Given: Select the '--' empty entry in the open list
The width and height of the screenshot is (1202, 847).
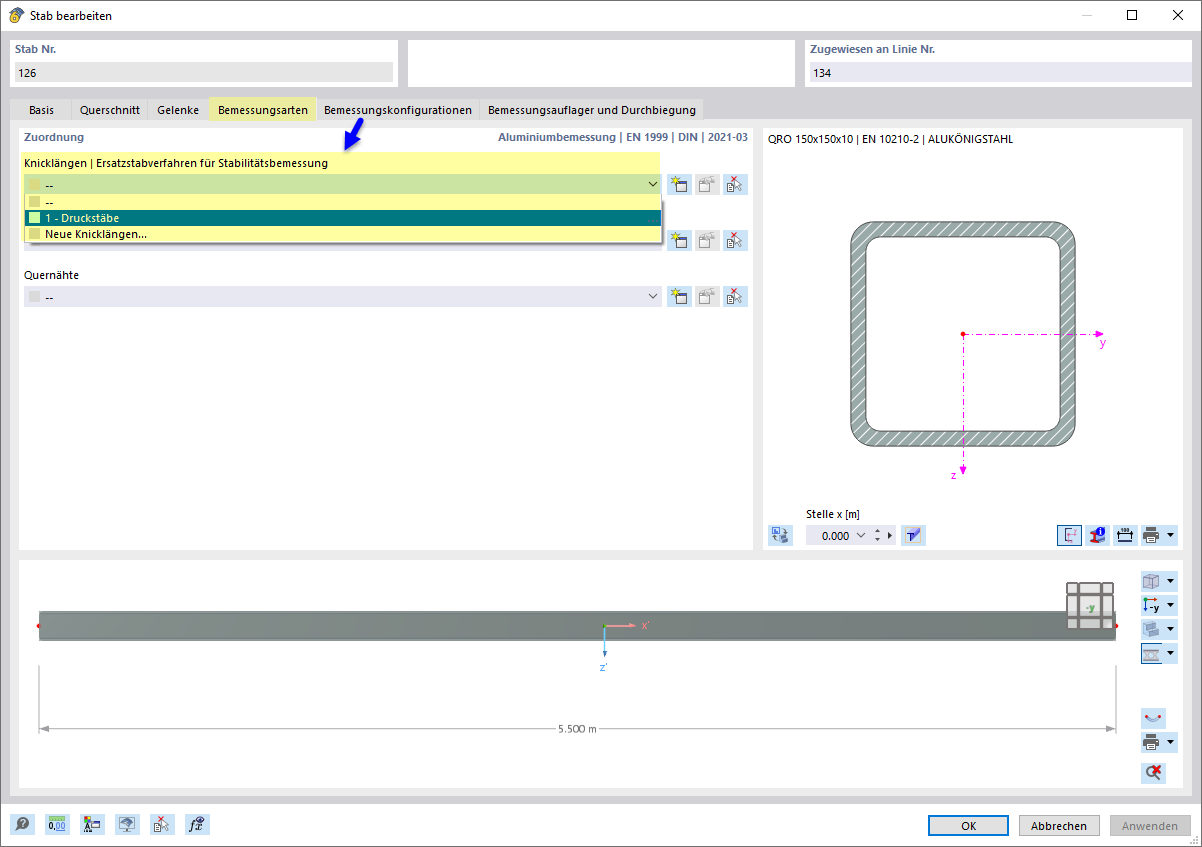Looking at the screenshot, I should pyautogui.click(x=343, y=202).
